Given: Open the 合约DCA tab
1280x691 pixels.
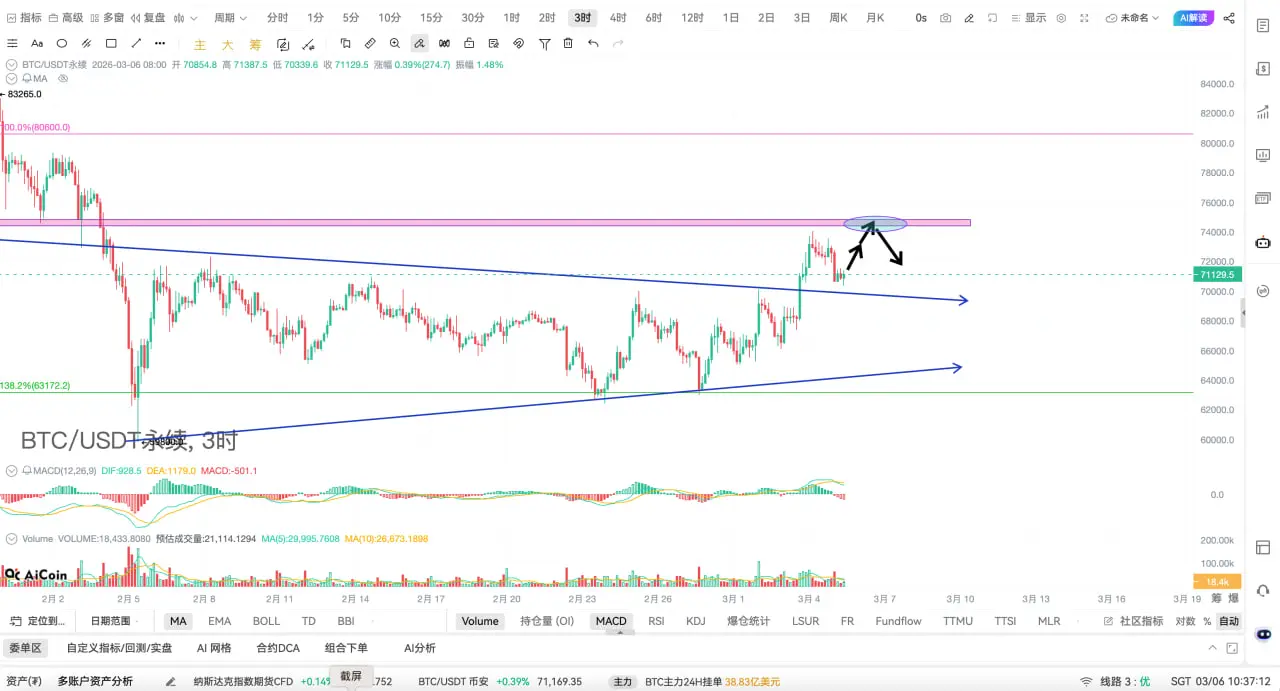Looking at the screenshot, I should click(x=278, y=648).
